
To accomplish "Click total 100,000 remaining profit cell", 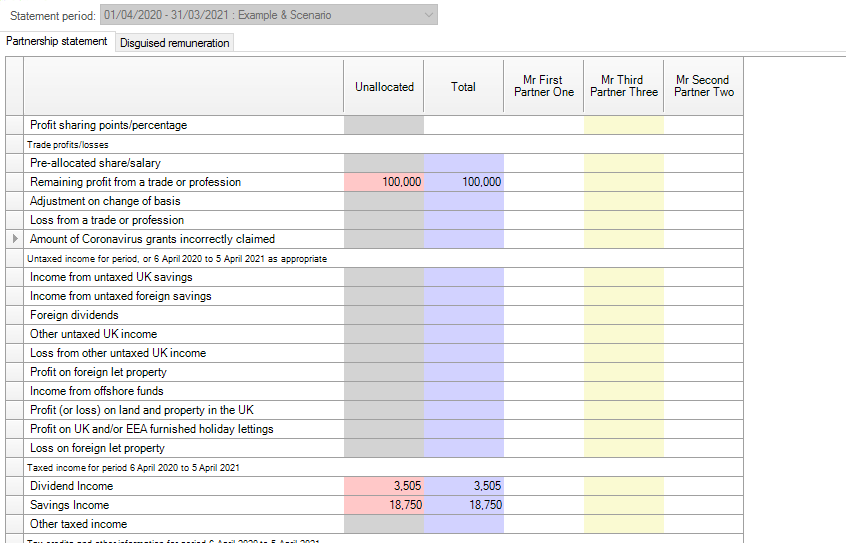I will pyautogui.click(x=464, y=182).
